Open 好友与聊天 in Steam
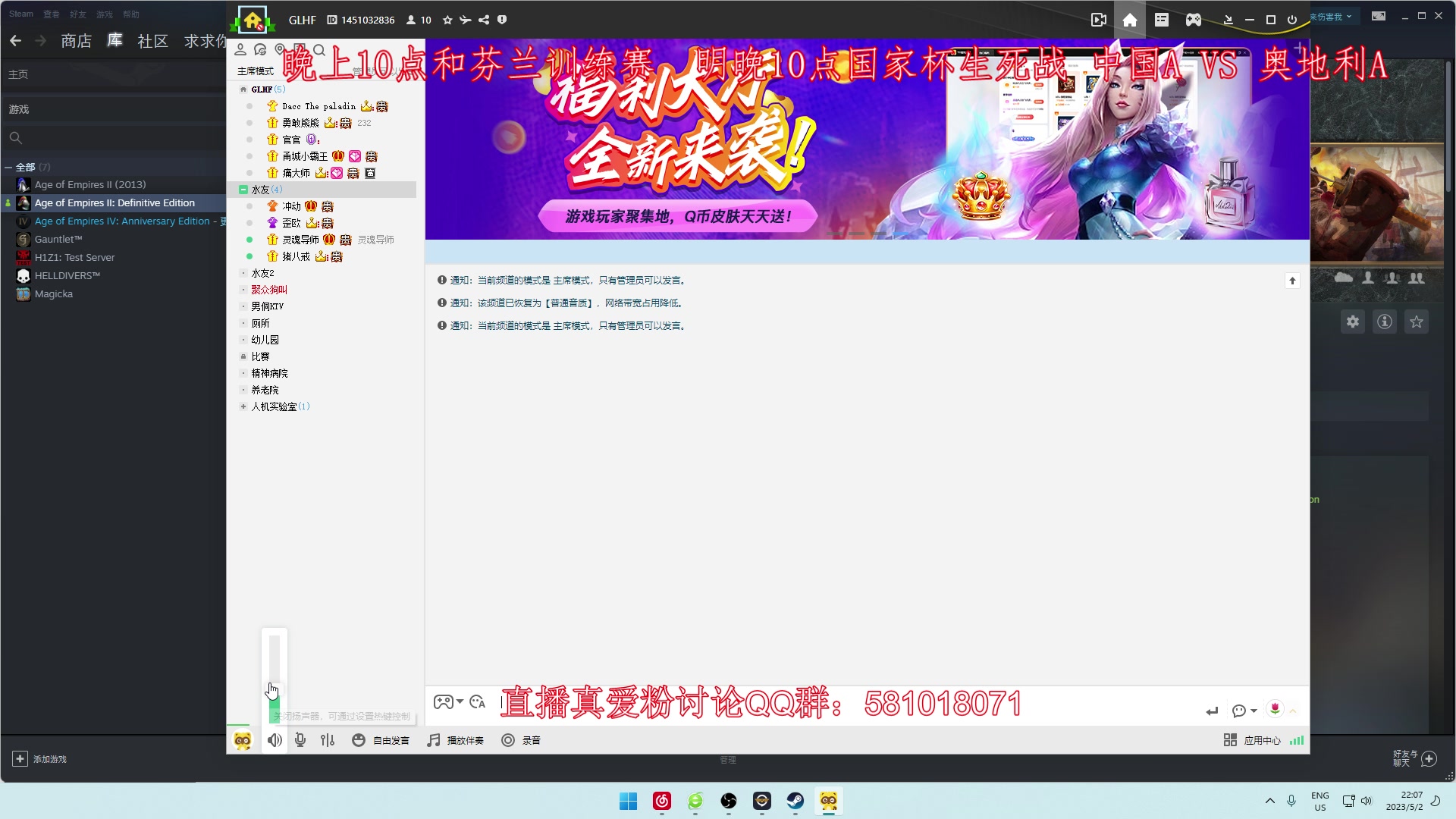Viewport: 1456px width, 819px height. pyautogui.click(x=1414, y=758)
